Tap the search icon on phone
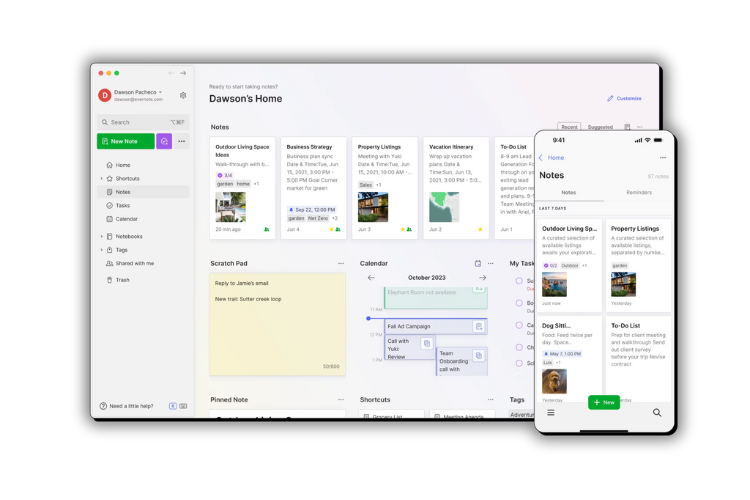The image size is (750, 500). pos(657,412)
